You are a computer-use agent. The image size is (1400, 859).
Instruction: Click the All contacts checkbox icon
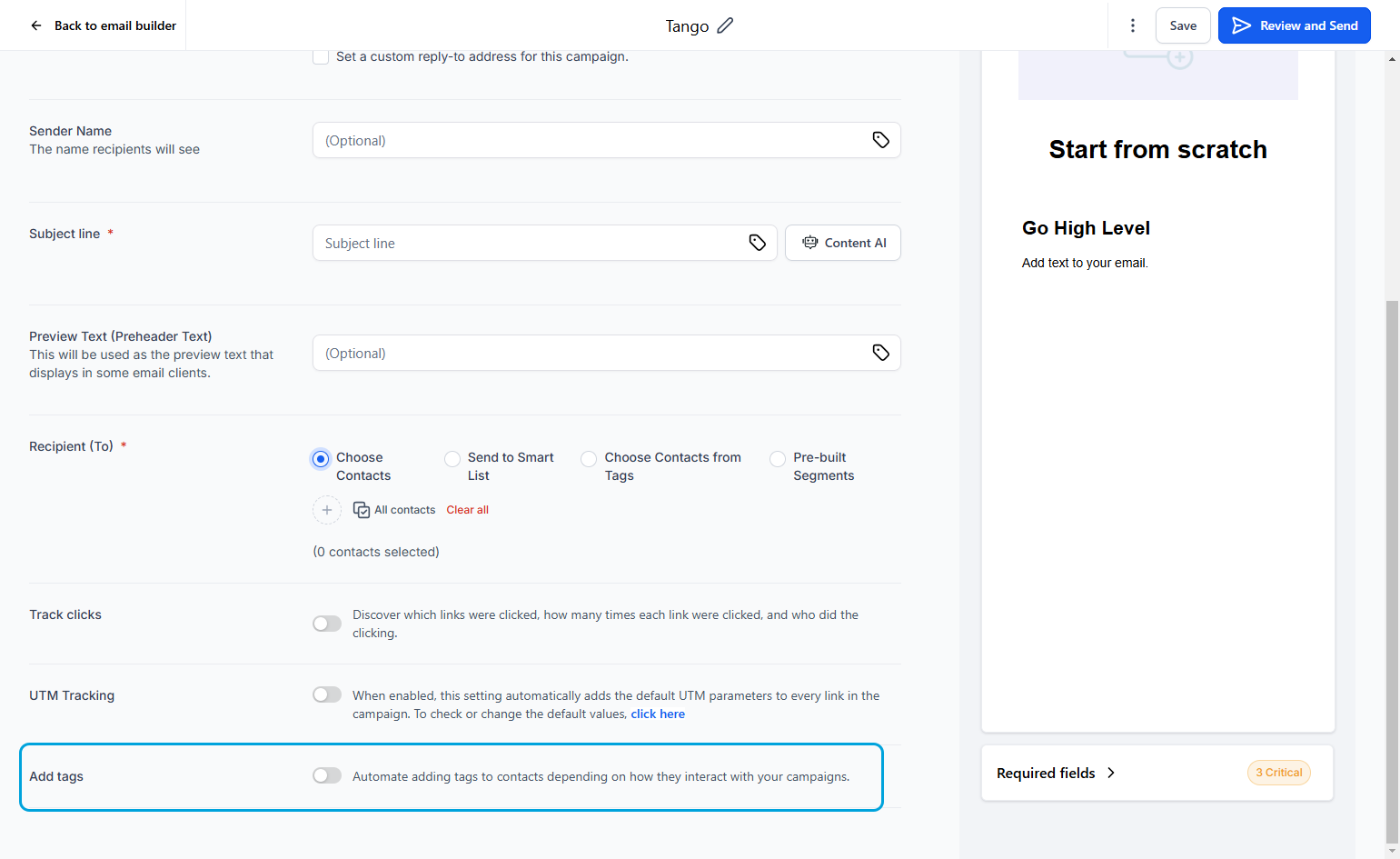(361, 510)
